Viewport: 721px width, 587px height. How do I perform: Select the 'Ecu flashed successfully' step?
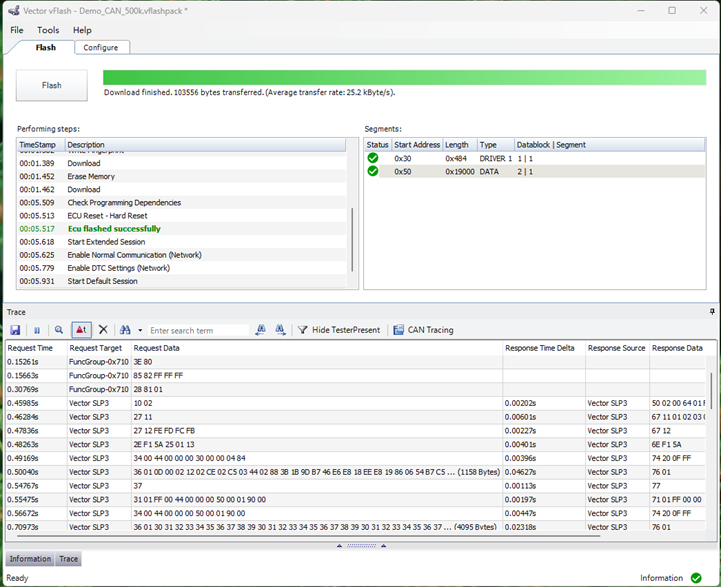click(x=182, y=229)
